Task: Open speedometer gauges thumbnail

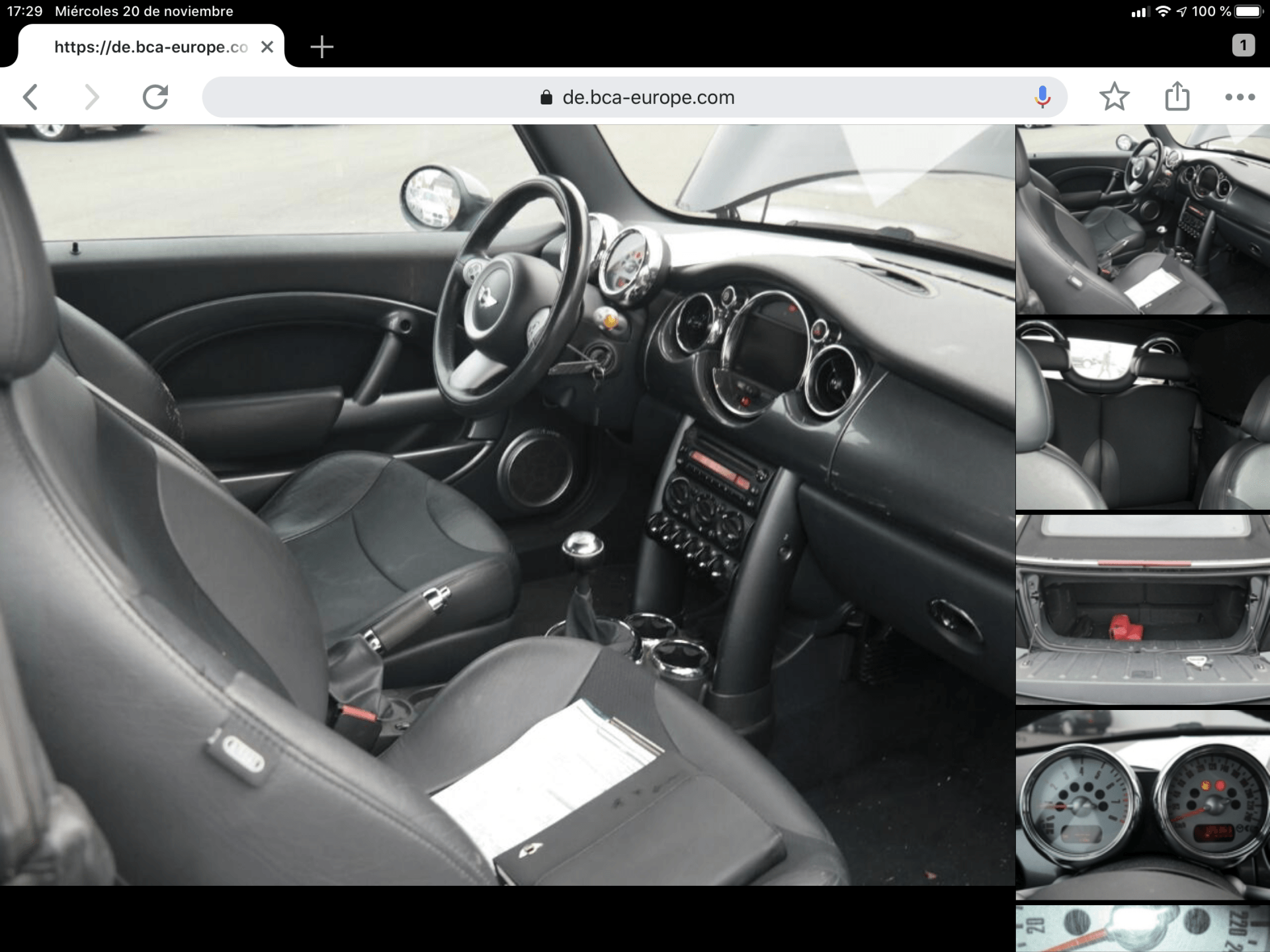Action: 1142,805
